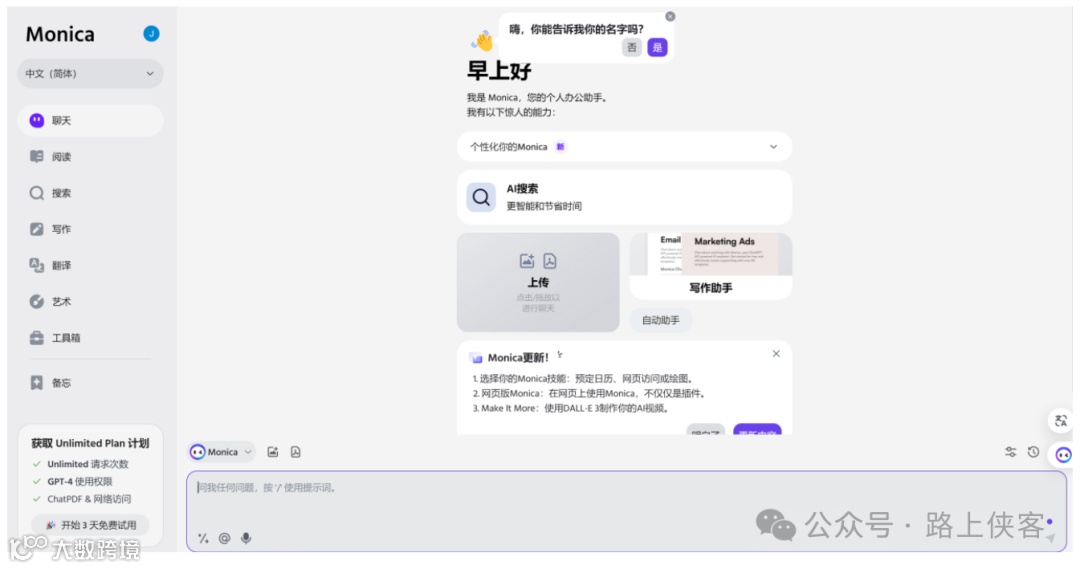Open the Chat (聊天) sidebar item
This screenshot has height=569, width=1080.
(x=90, y=121)
